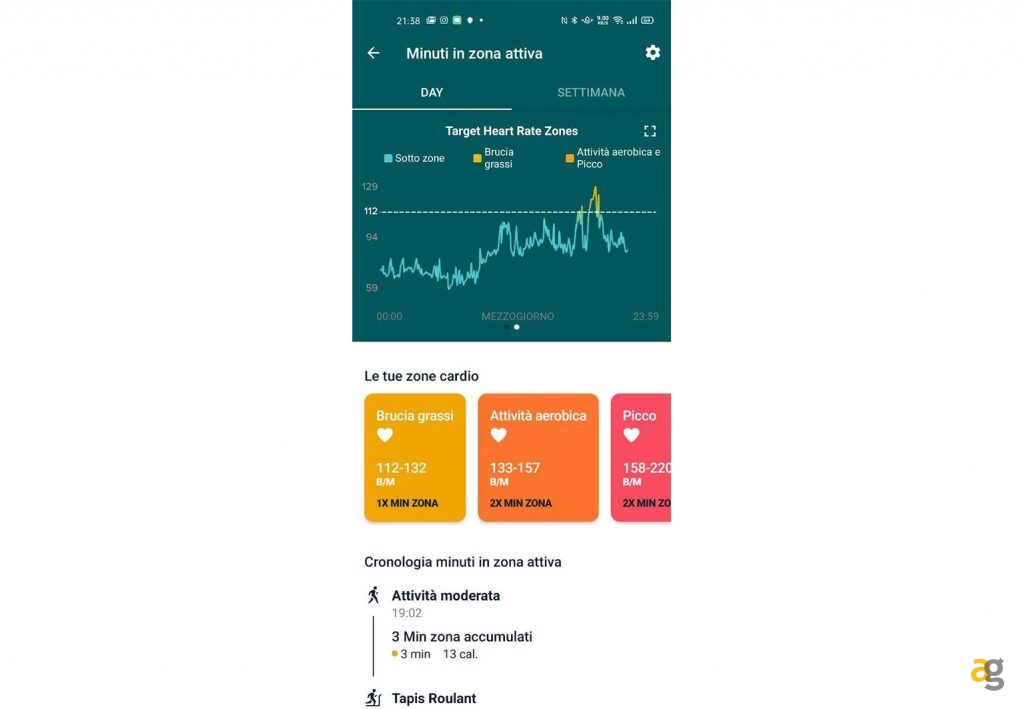Tap the treadmill icon for Tapis Roulant
The image size is (1024, 709).
tap(373, 698)
